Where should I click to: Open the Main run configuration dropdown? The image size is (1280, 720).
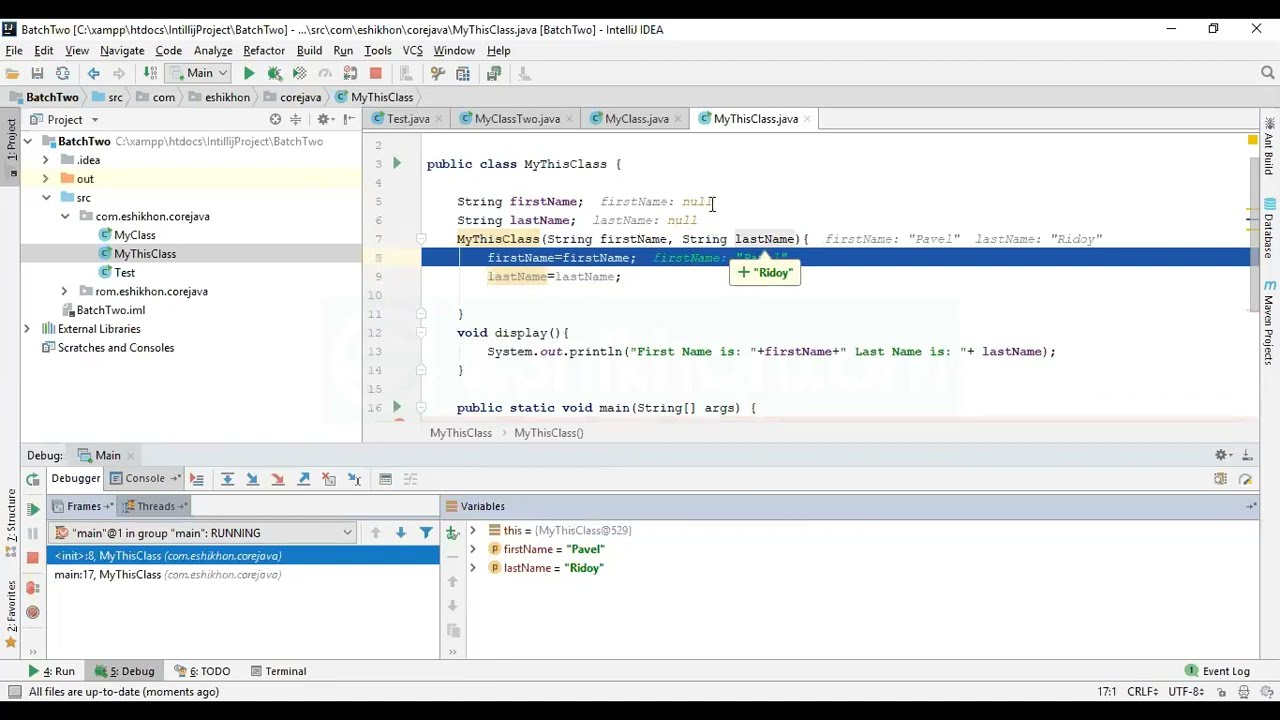(199, 73)
